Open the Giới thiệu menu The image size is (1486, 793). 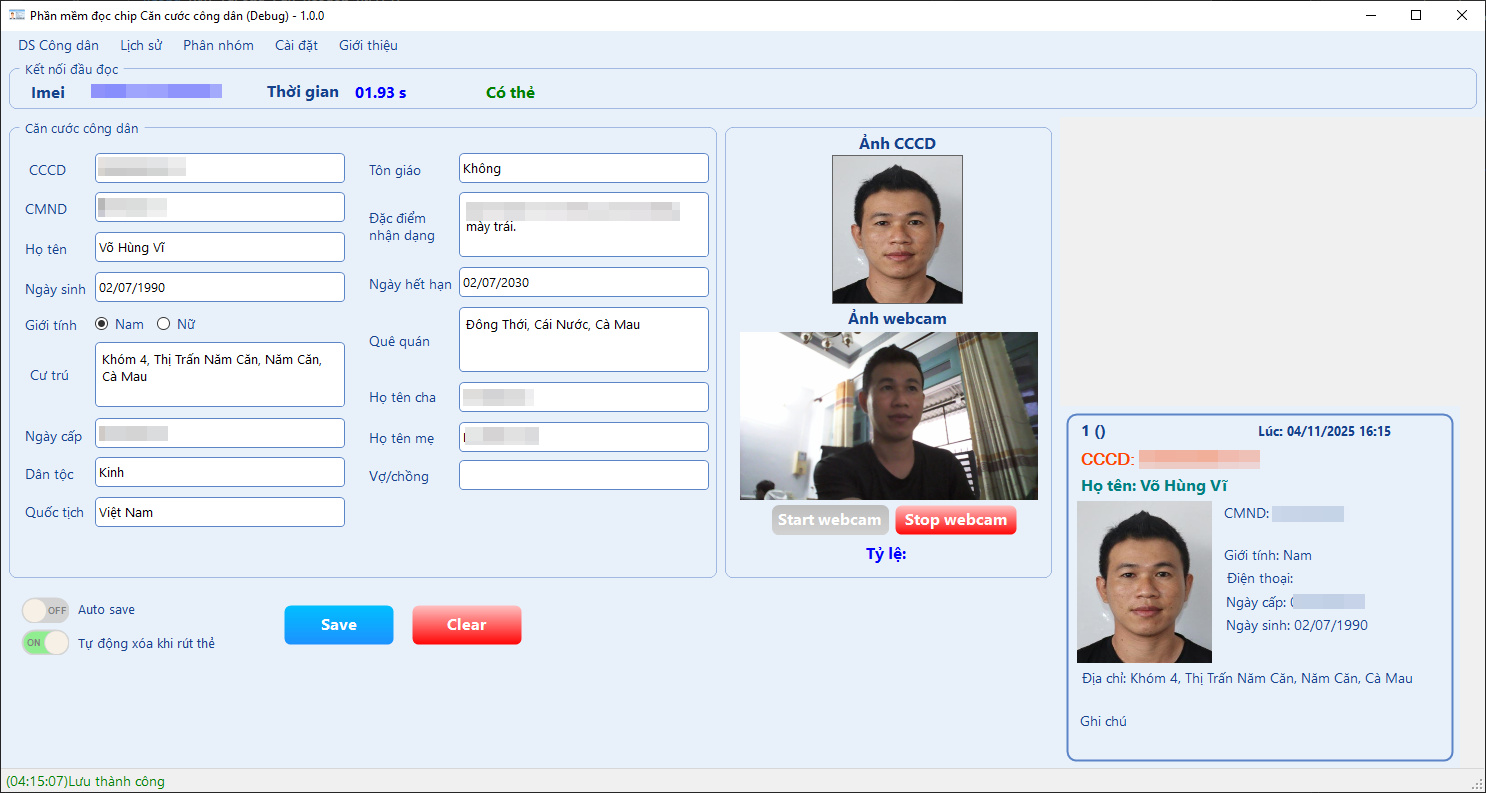tap(368, 45)
